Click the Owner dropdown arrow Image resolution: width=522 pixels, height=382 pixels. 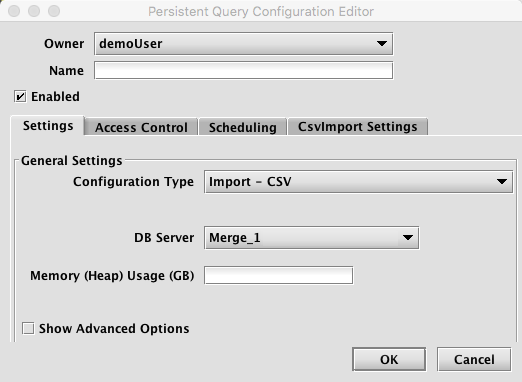[x=382, y=44]
